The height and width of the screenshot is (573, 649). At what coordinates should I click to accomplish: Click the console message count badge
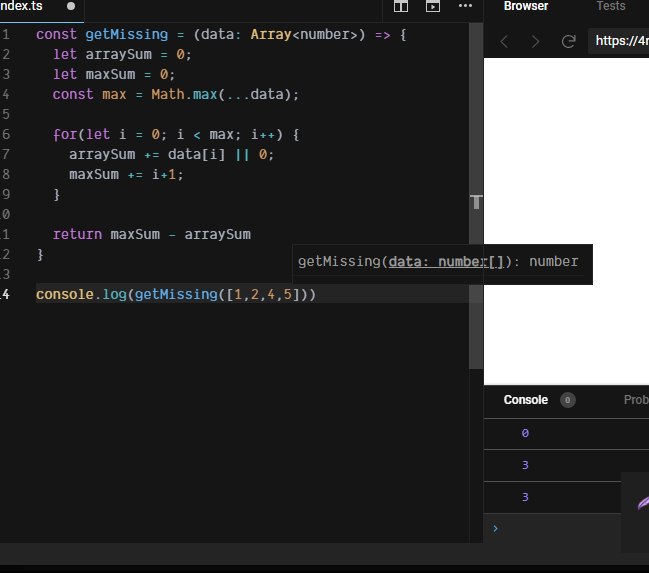(x=567, y=400)
